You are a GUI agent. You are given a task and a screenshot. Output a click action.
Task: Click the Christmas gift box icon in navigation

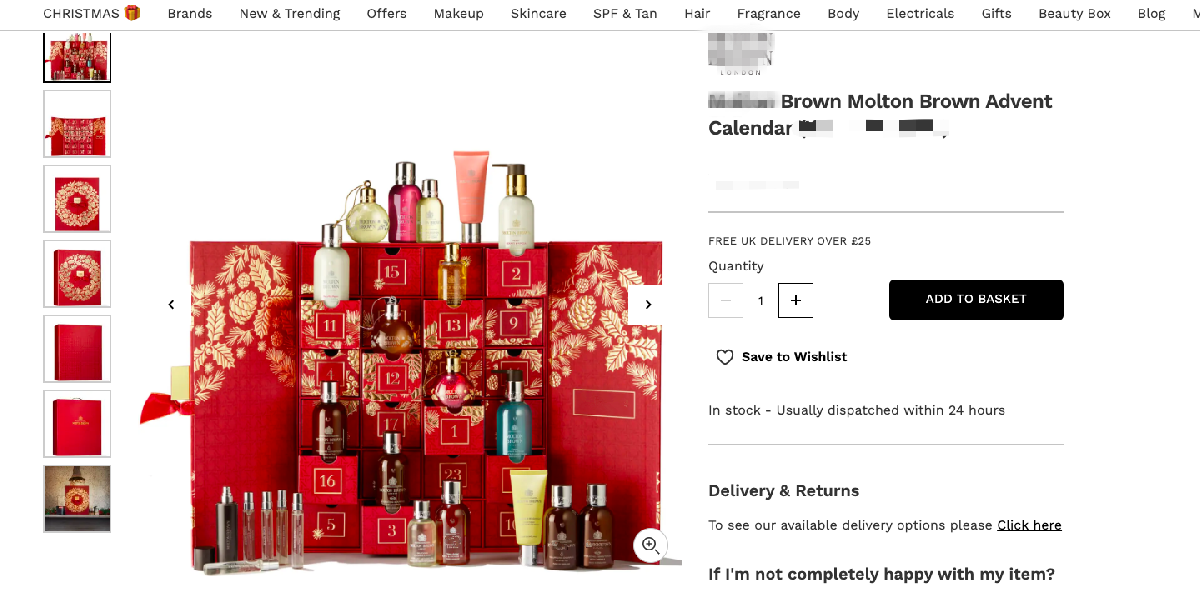(x=132, y=13)
